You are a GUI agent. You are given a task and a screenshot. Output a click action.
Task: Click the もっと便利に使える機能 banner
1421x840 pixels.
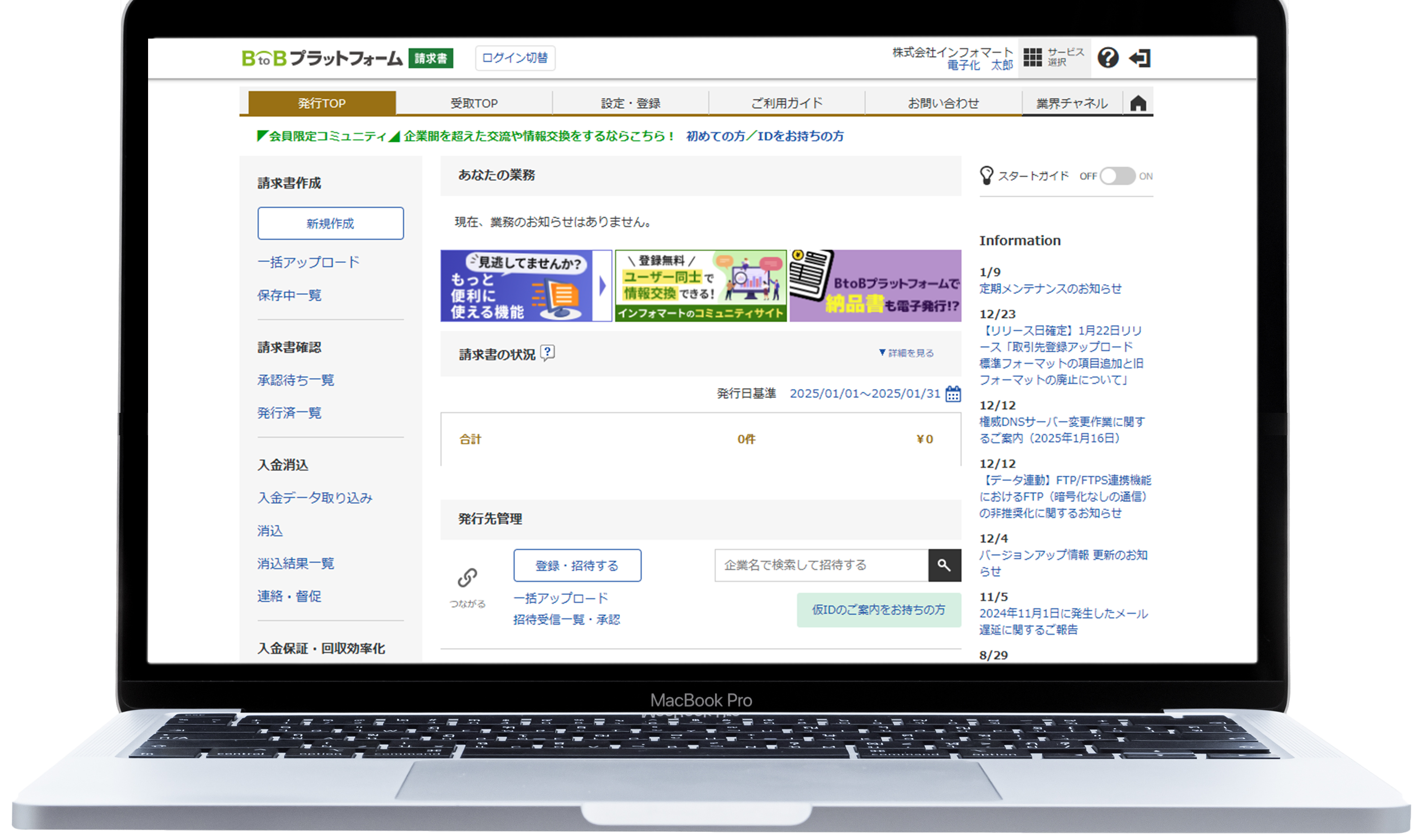point(526,286)
